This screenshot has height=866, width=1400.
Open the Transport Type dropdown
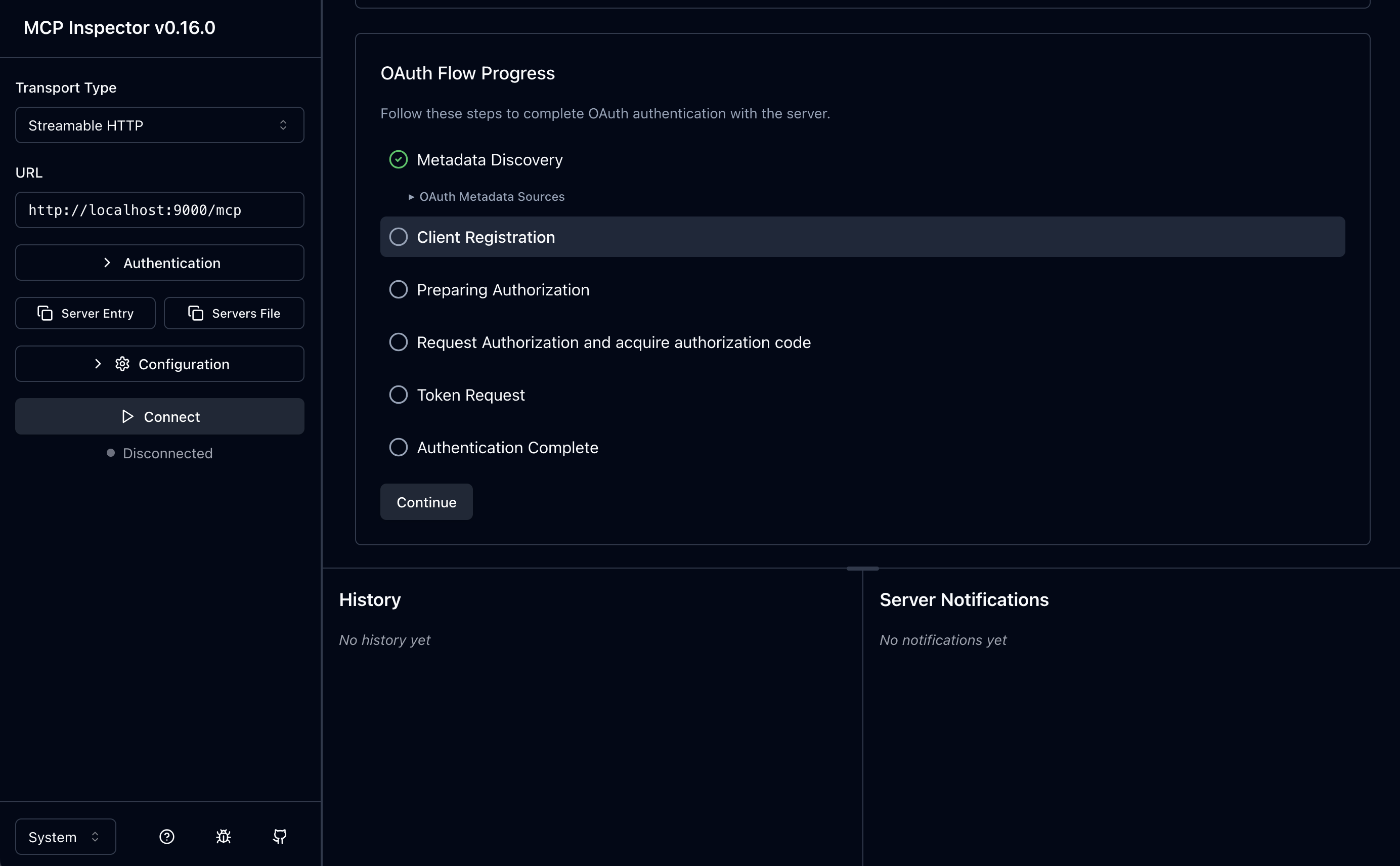[x=160, y=125]
